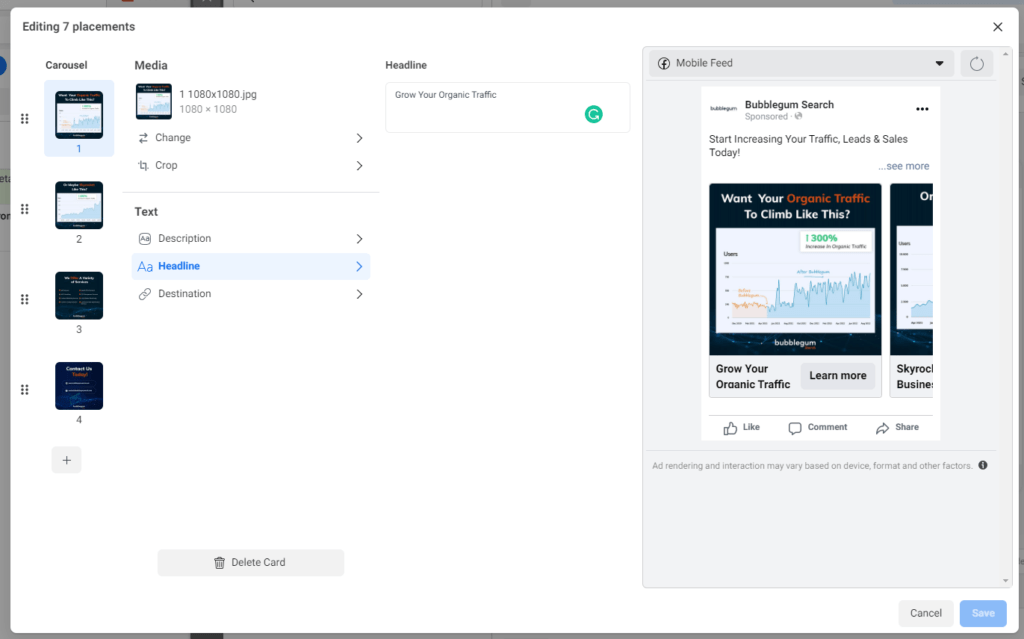
Task: Open the Description text section
Action: [251, 238]
